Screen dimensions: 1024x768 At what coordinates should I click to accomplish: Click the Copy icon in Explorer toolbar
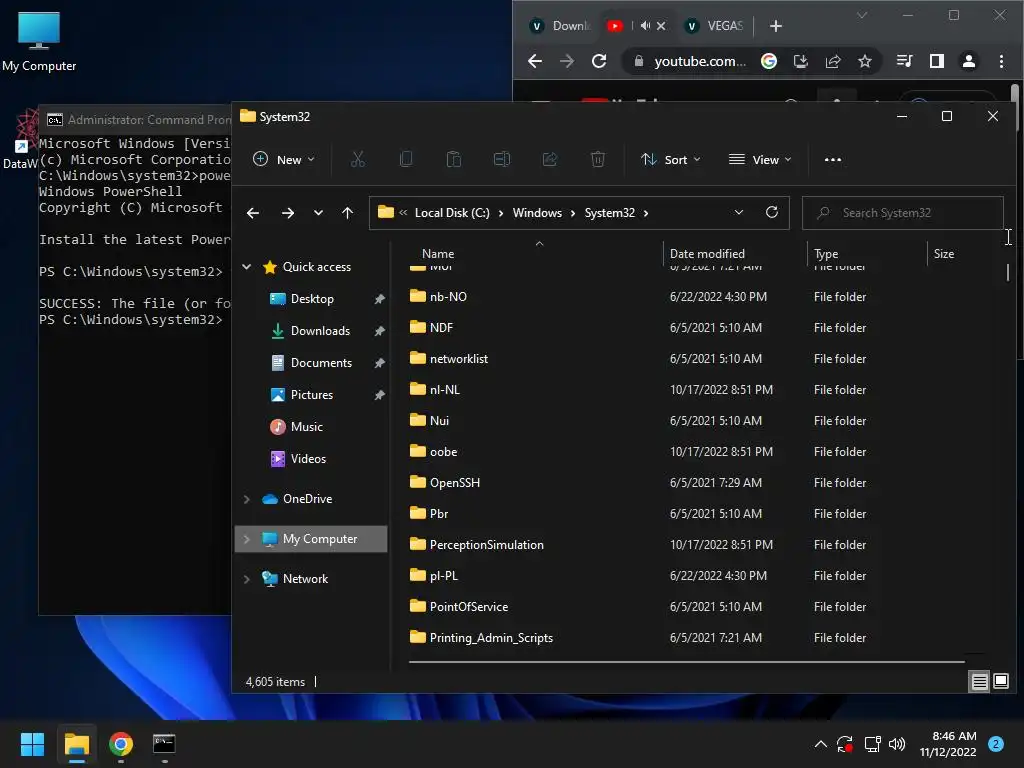[x=406, y=159]
